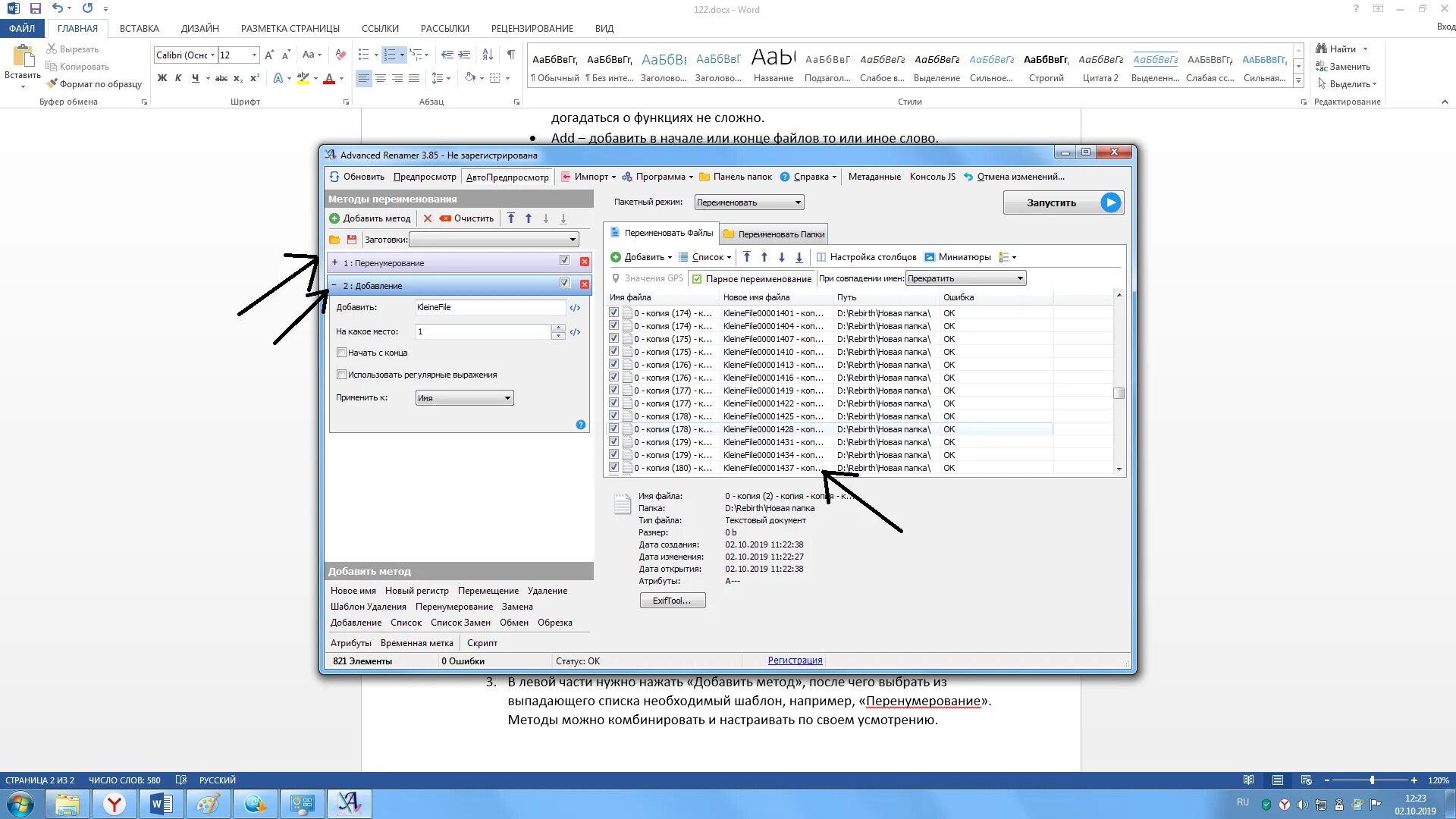Toggle Начать с конца checkbox

tap(341, 353)
